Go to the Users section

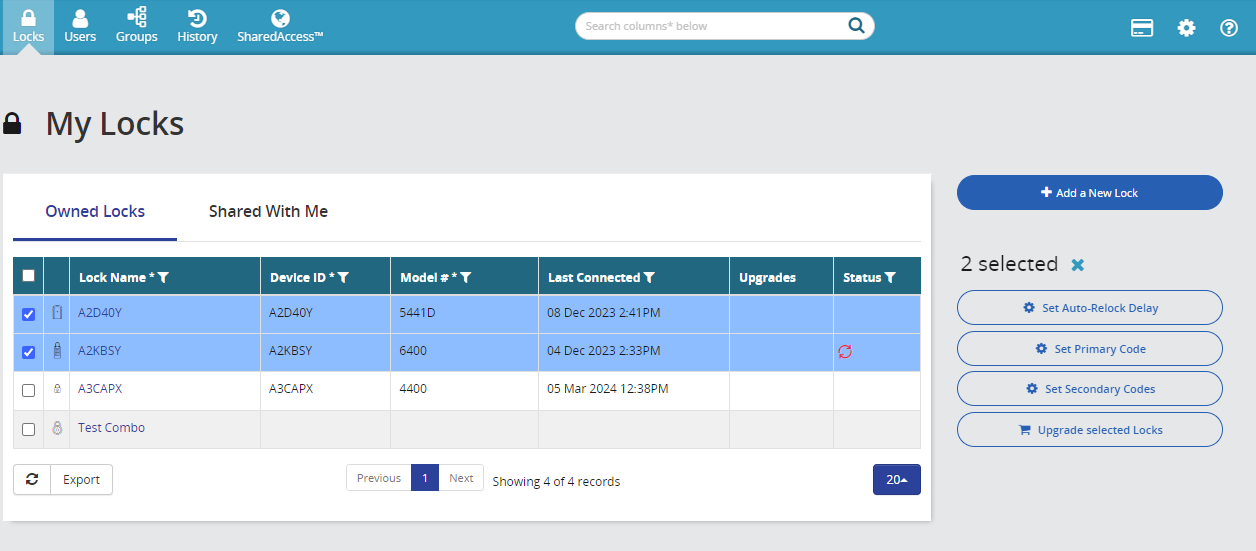(80, 26)
